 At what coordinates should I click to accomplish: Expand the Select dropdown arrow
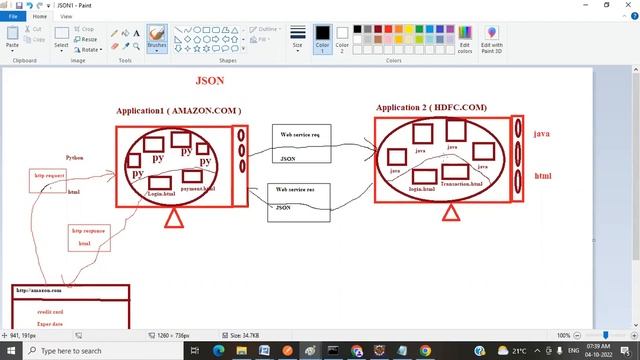pos(61,51)
